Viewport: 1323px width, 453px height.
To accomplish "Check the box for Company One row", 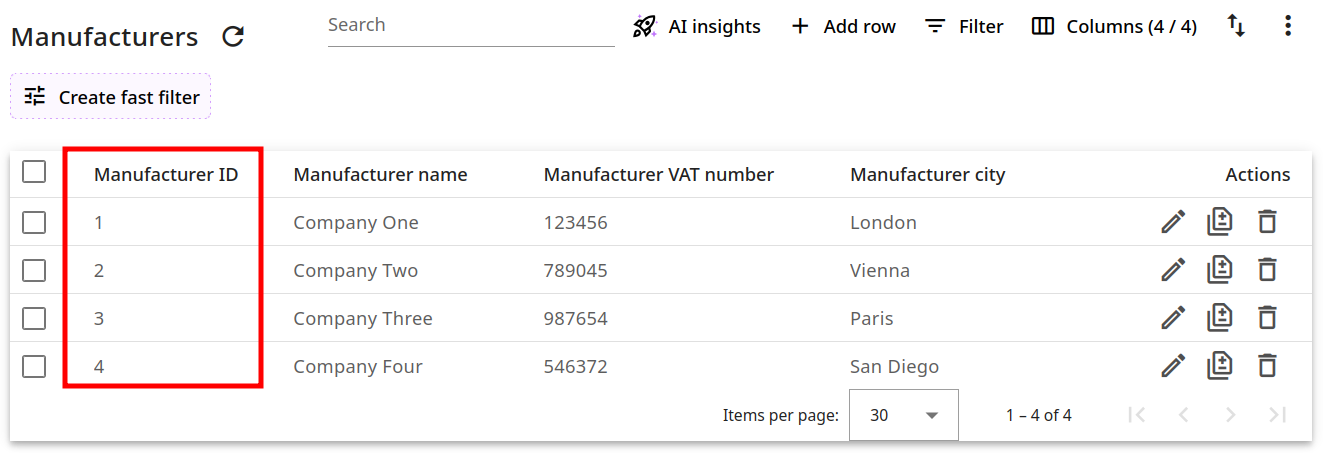I will 34,222.
